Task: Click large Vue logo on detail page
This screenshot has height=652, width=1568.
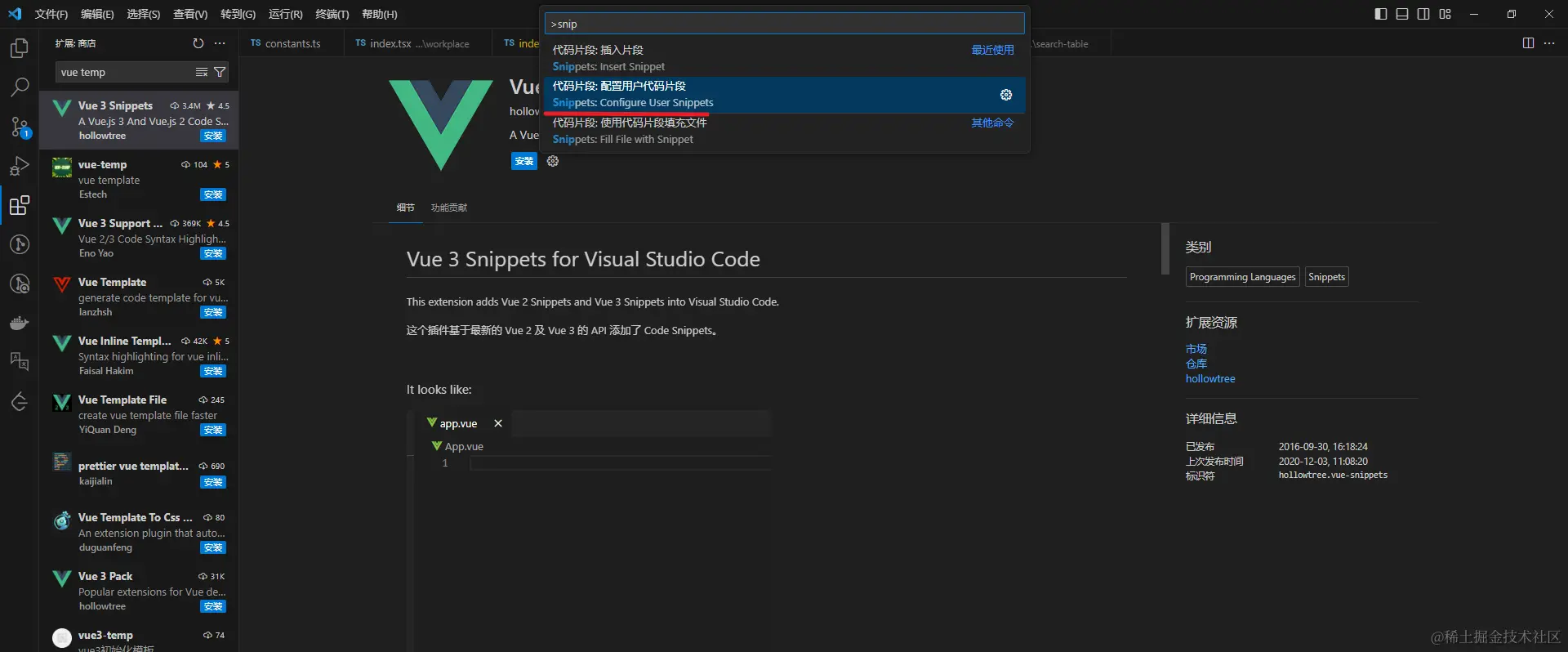Action: pos(441,124)
